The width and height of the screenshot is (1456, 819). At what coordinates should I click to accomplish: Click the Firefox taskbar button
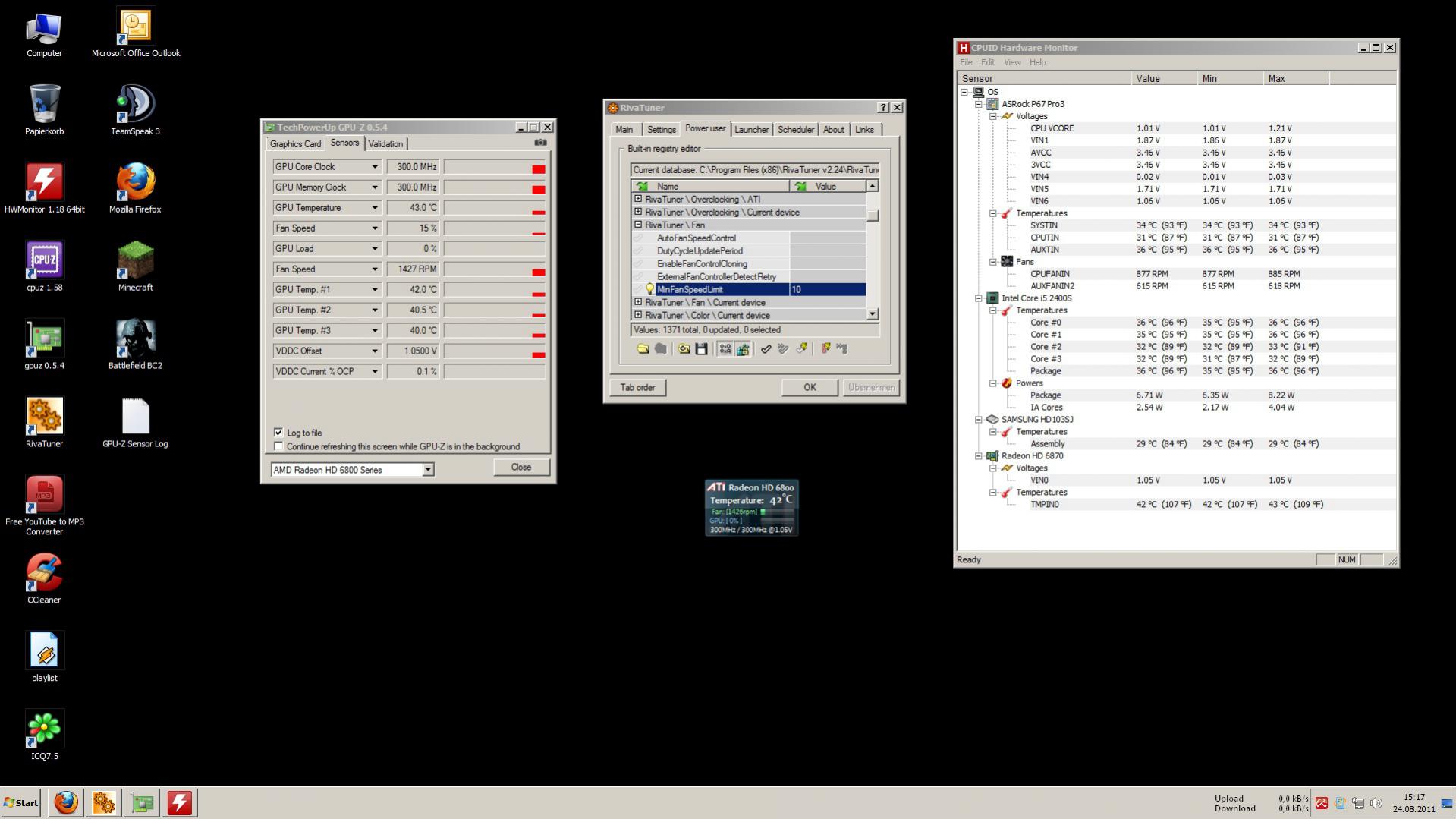click(66, 802)
